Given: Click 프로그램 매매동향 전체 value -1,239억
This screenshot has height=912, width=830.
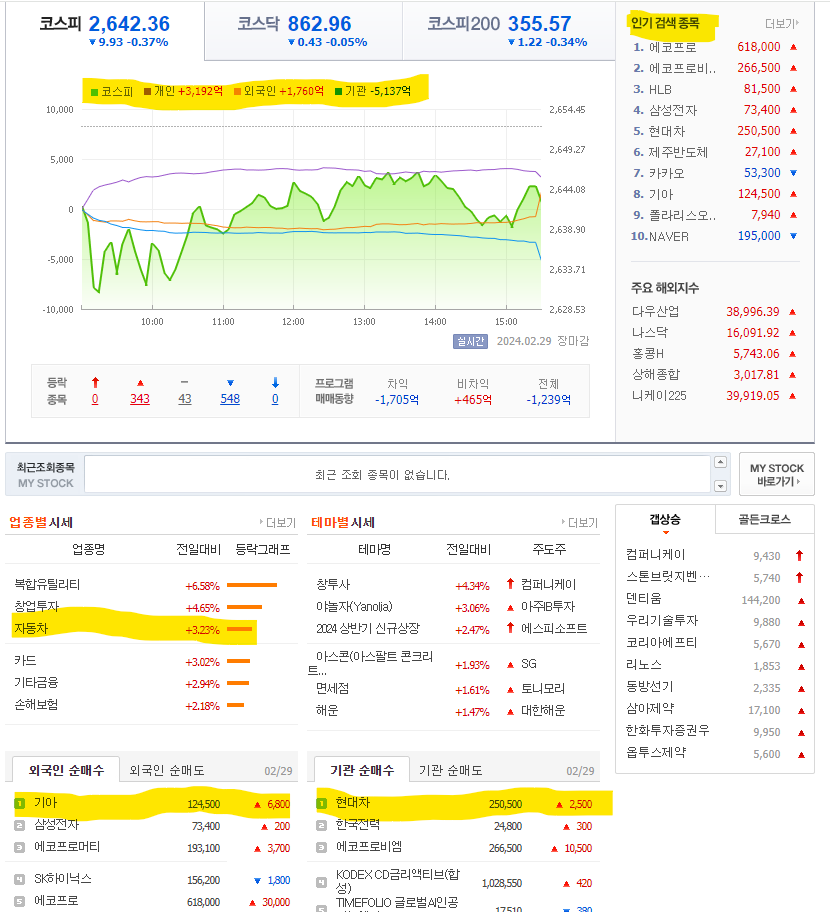Looking at the screenshot, I should 548,400.
